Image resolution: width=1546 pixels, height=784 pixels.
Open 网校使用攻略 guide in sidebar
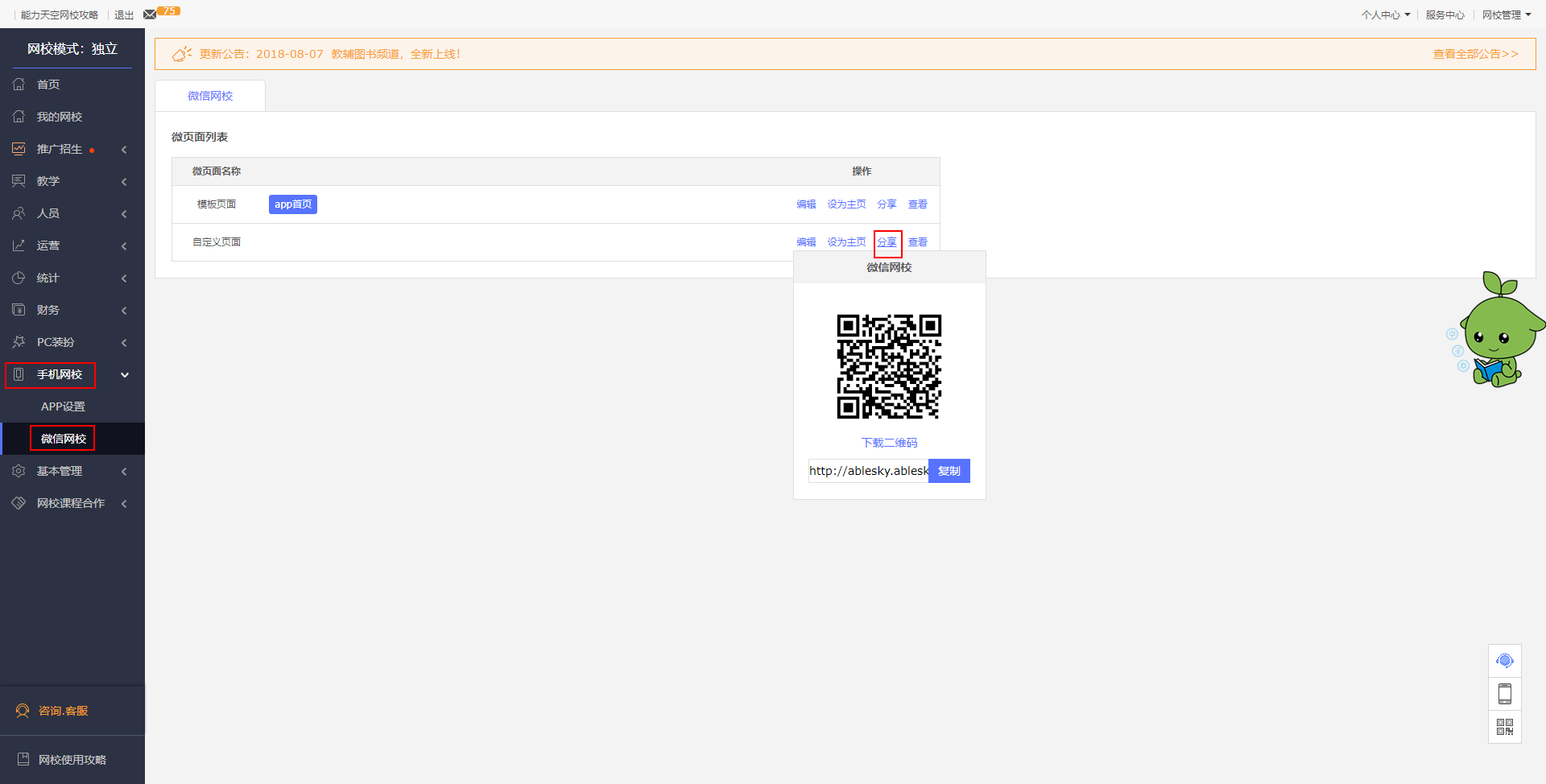point(72,760)
